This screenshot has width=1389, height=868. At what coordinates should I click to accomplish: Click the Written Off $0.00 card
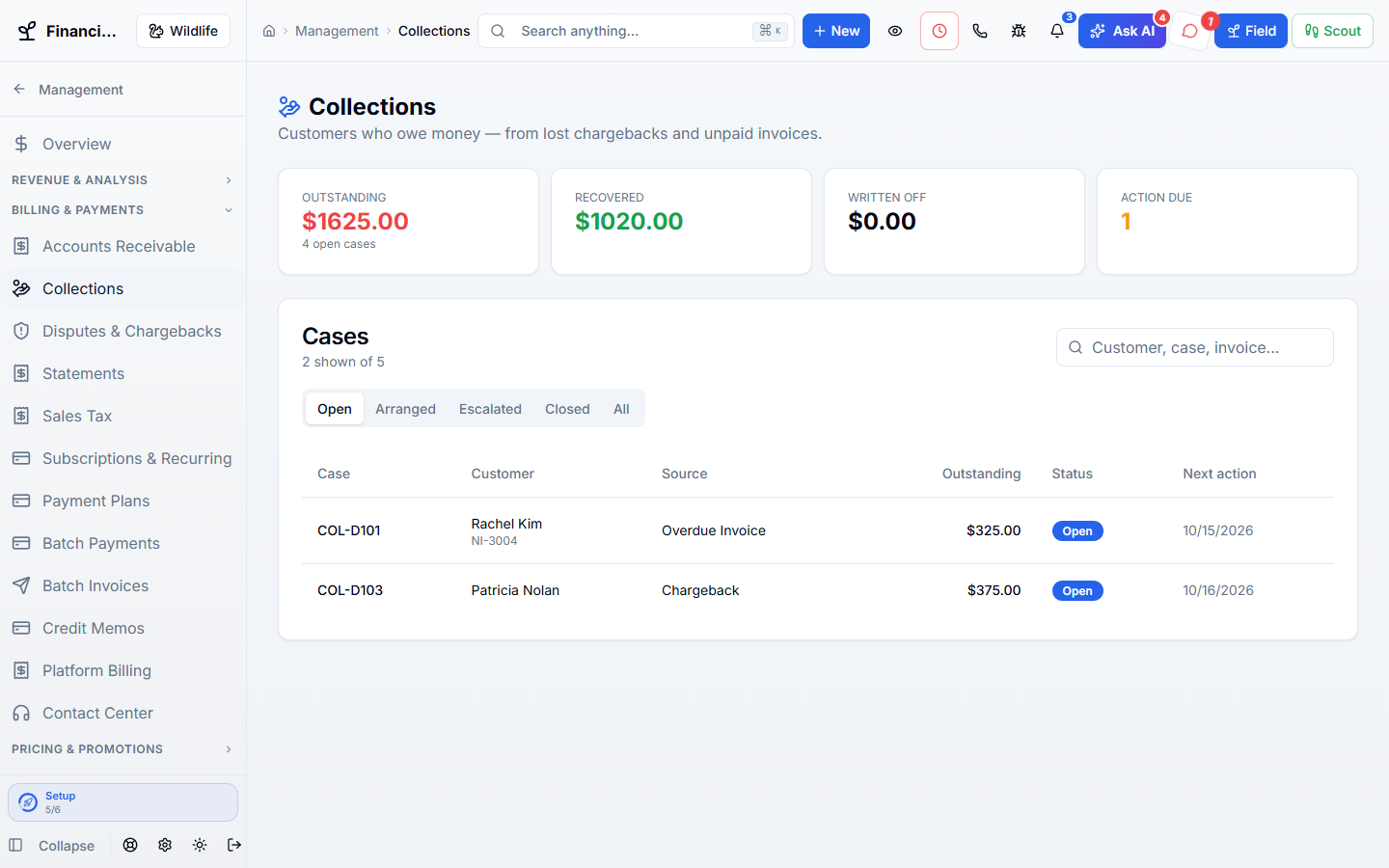tap(954, 222)
